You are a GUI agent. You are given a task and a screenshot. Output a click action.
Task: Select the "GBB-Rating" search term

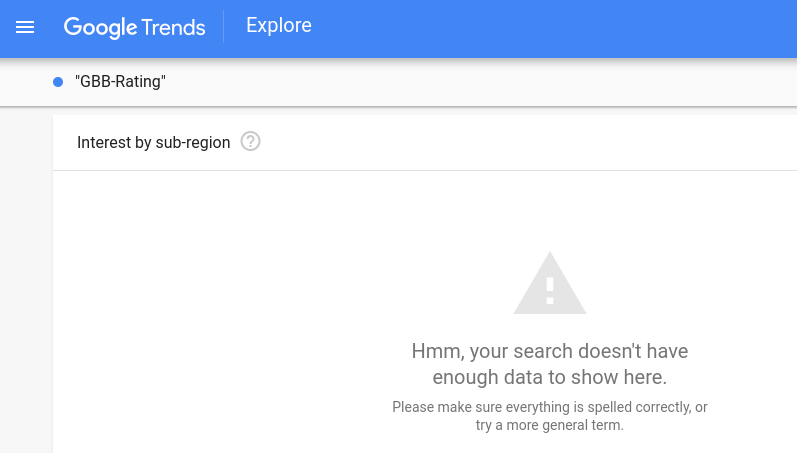(120, 82)
